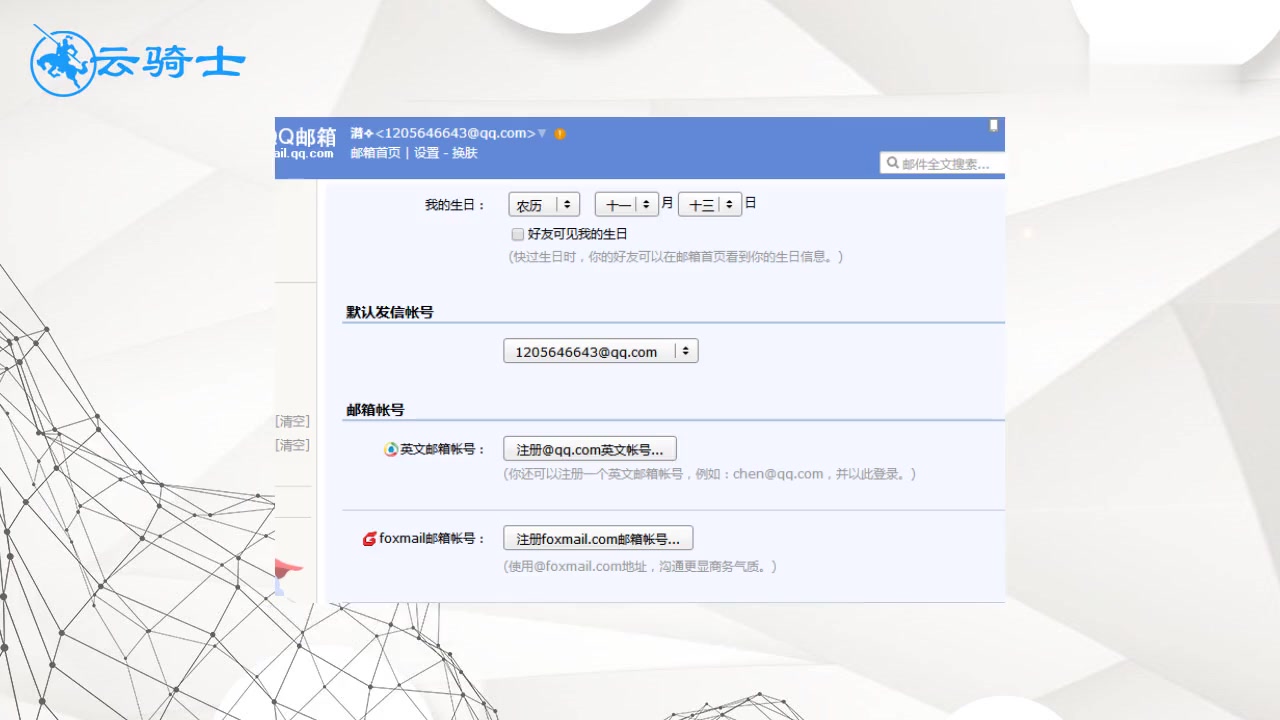This screenshot has width=1280, height=720.
Task: Open the 农历 calendar type dropdown
Action: [544, 205]
